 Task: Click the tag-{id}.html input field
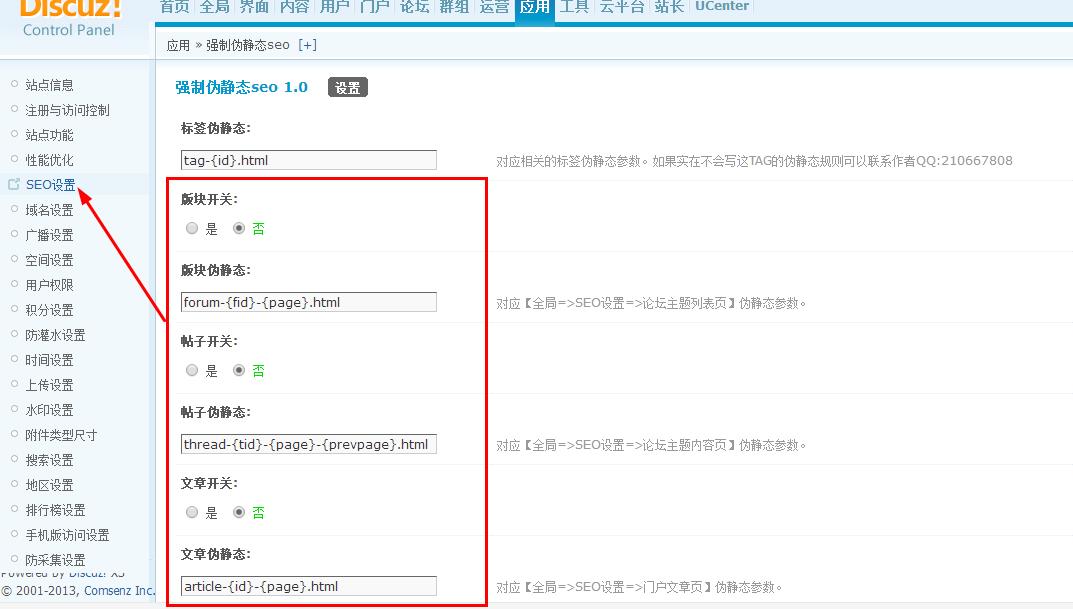pyautogui.click(x=307, y=159)
